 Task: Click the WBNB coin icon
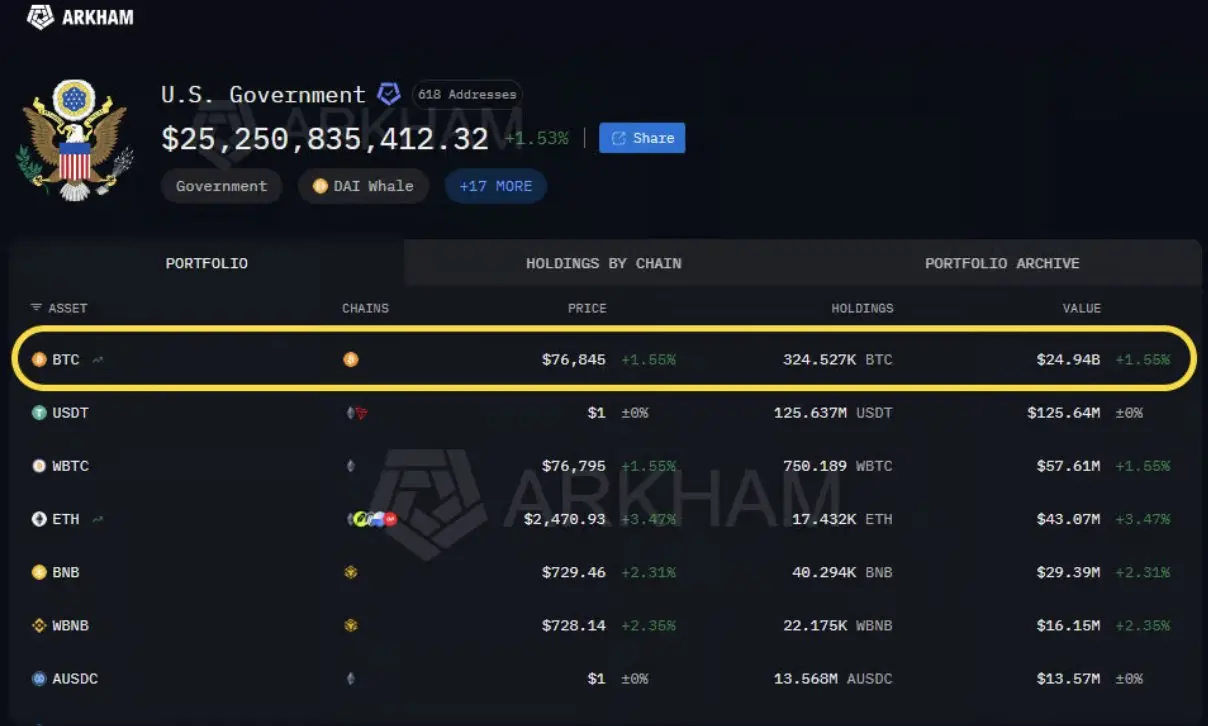pos(39,626)
